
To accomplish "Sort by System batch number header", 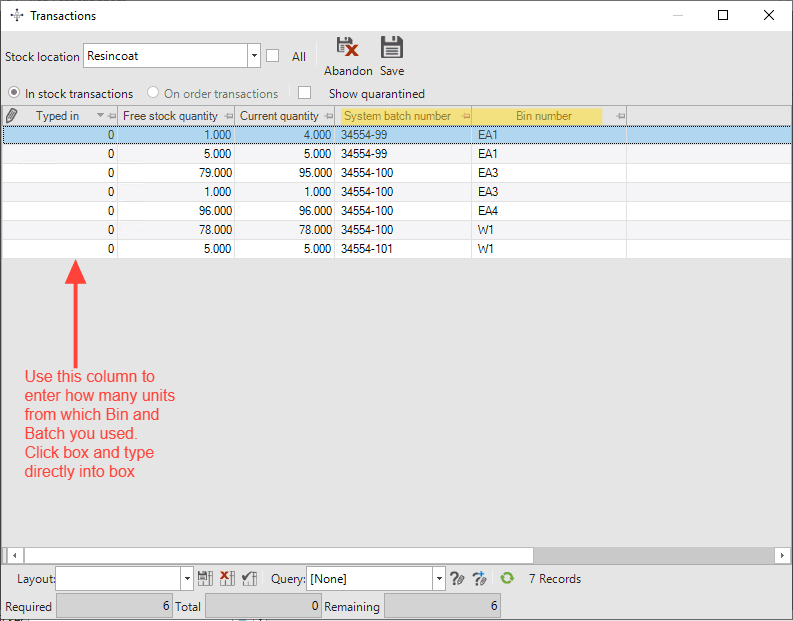I will [398, 116].
